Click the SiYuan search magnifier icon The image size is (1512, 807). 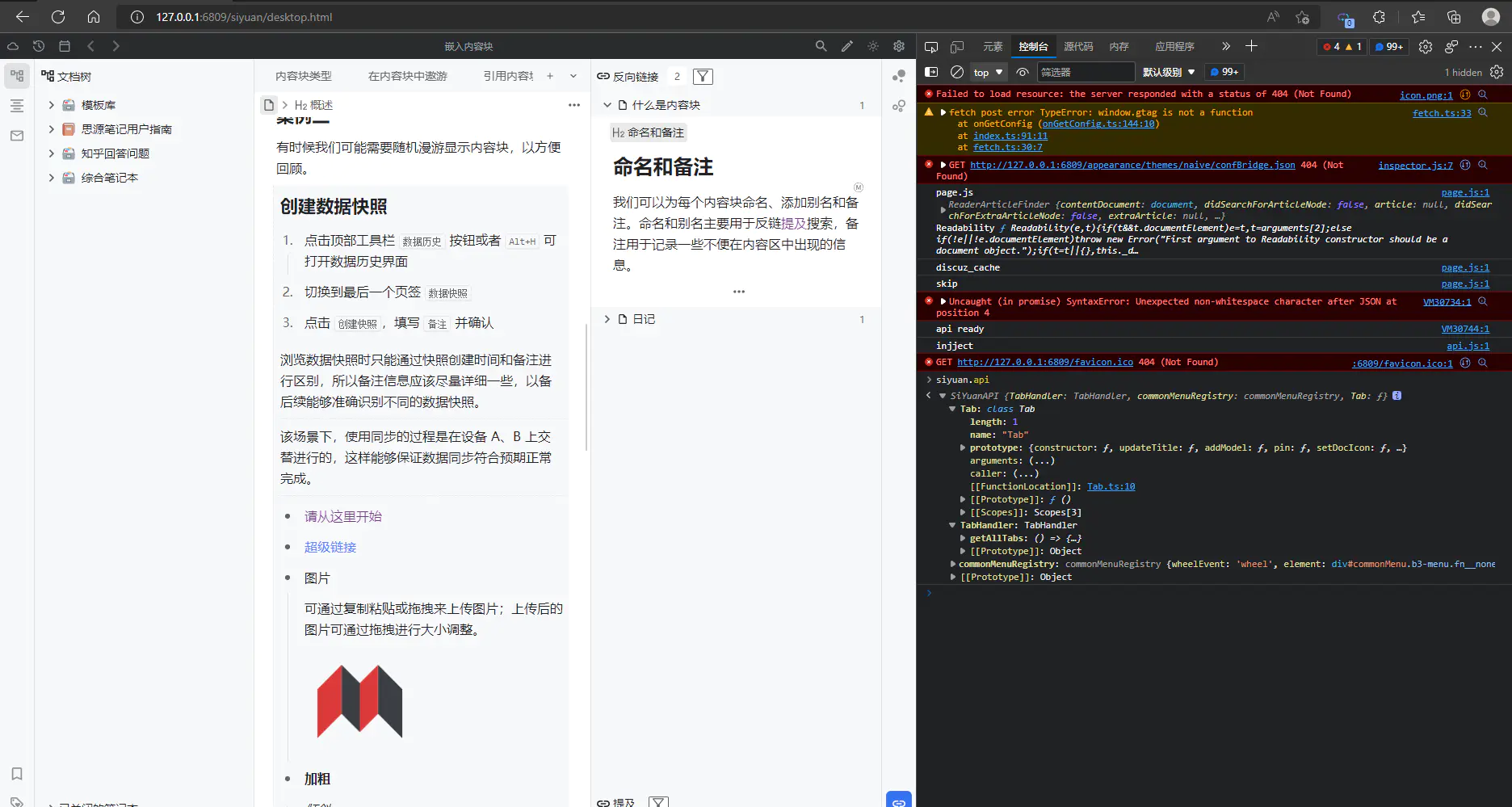[x=821, y=46]
